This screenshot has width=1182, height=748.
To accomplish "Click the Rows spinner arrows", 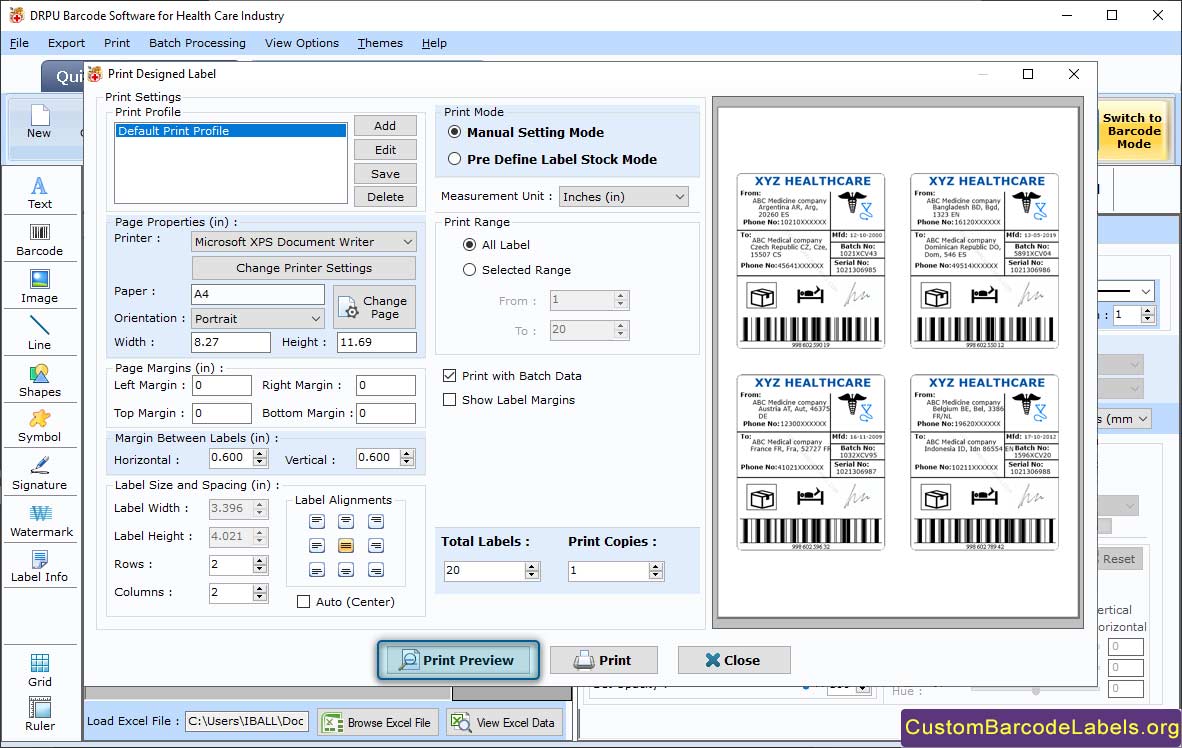I will pos(260,565).
